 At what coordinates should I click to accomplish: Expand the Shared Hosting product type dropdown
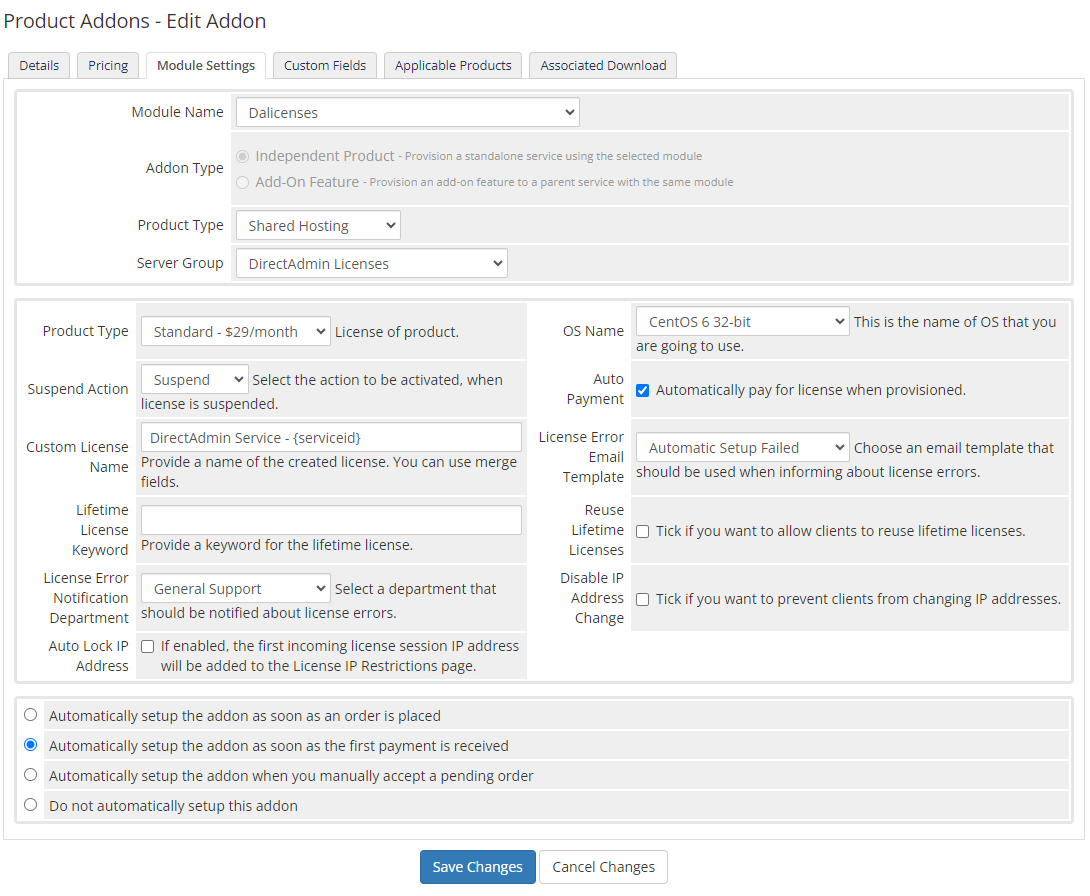pos(318,225)
